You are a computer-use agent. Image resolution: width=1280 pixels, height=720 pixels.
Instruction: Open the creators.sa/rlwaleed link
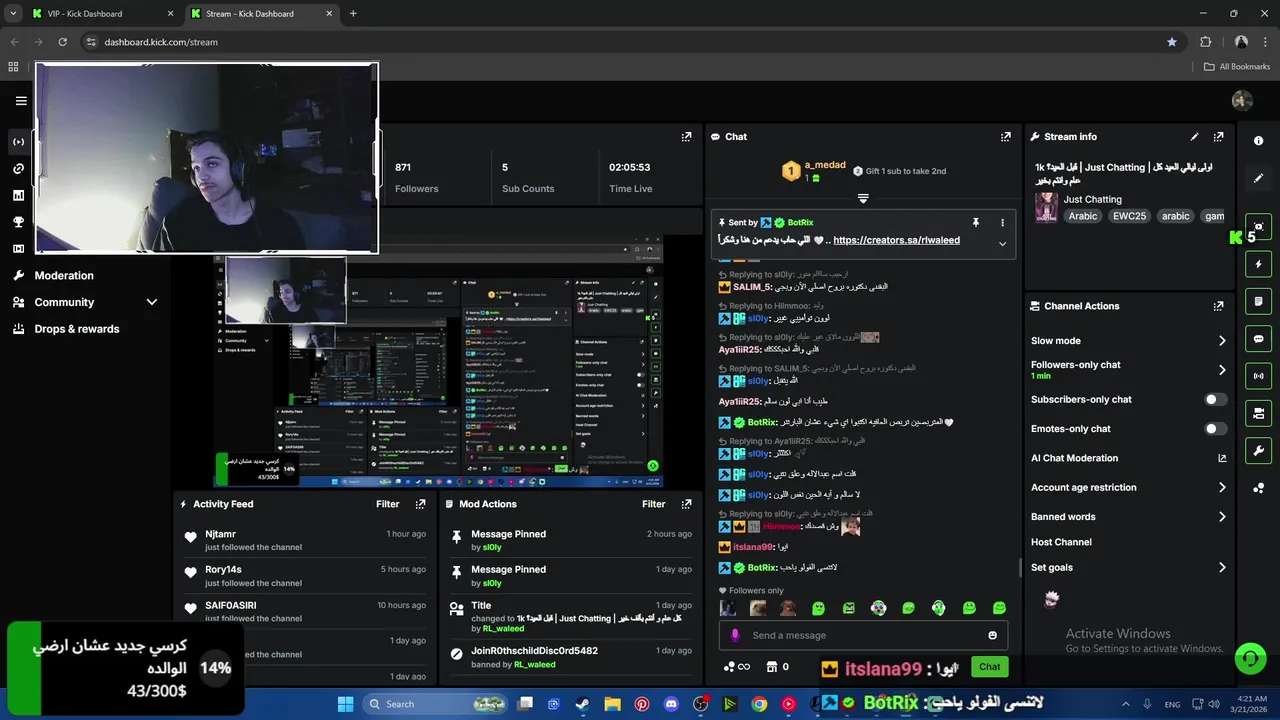coord(896,241)
